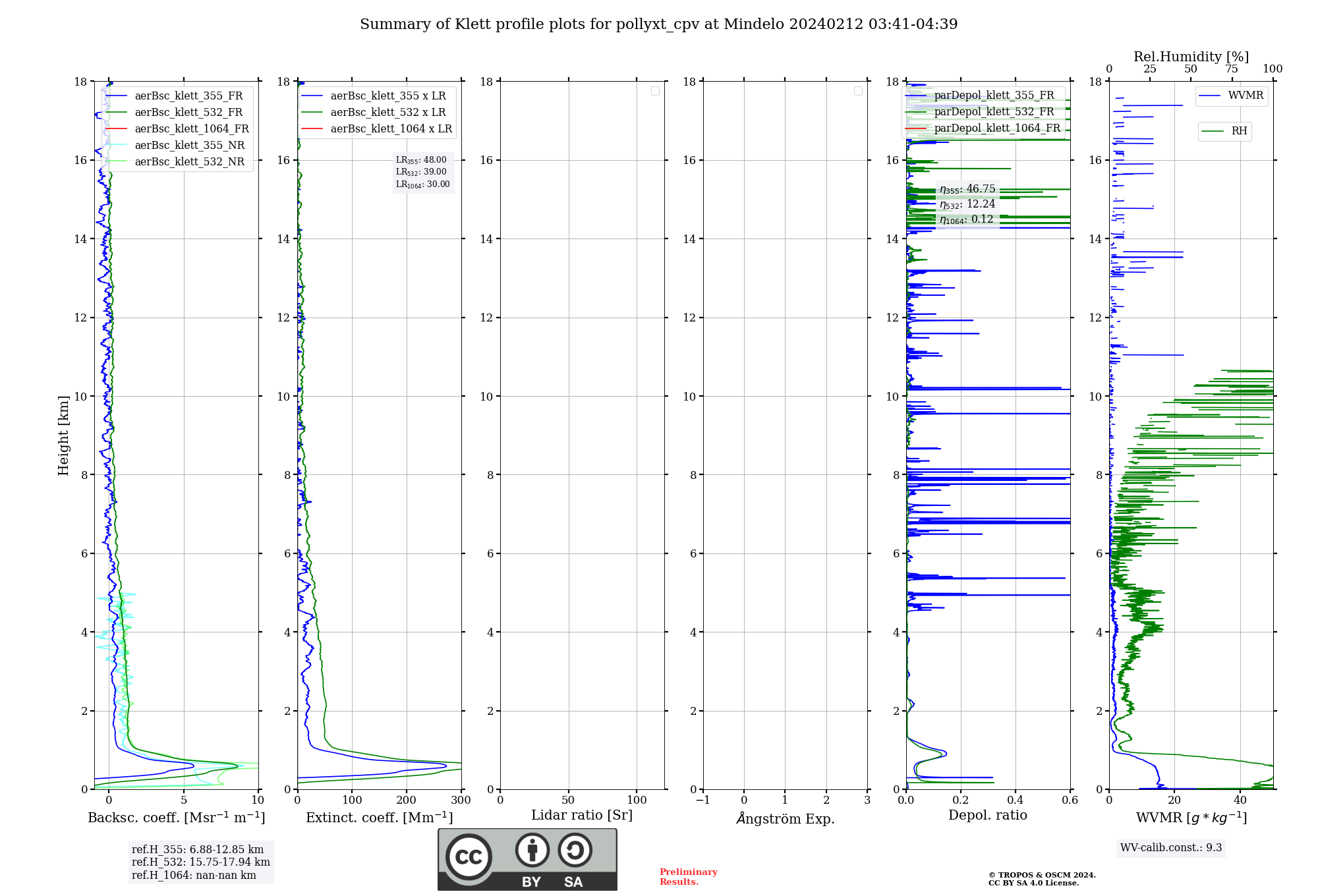The image size is (1318, 896).
Task: Click the CC BY SA 4.0 License text
Action: click(1033, 883)
